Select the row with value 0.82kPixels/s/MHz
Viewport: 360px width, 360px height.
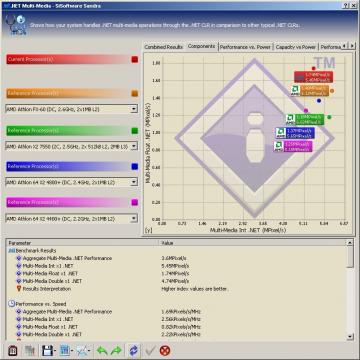click(176, 327)
